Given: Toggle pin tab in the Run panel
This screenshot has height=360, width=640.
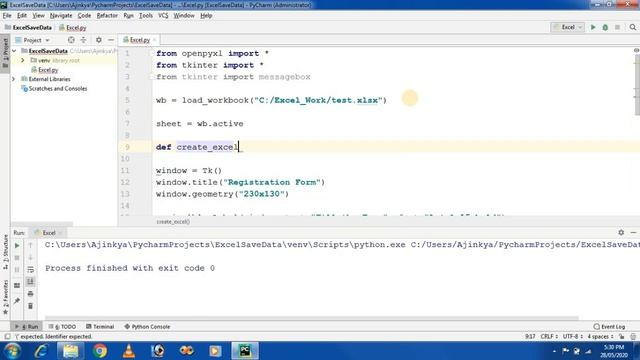Looking at the screenshot, I should [x=17, y=301].
